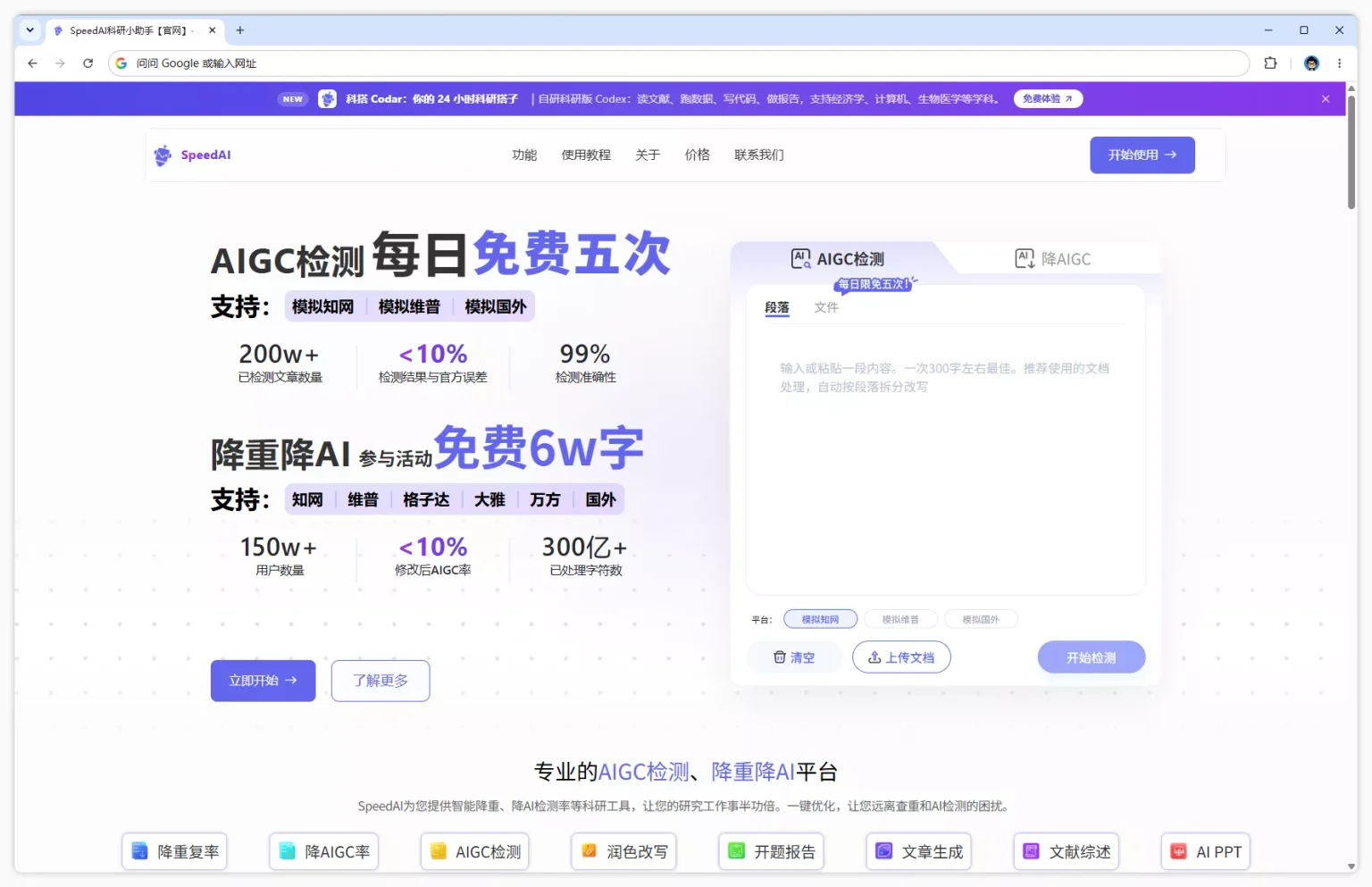Go back with the back arrow
This screenshot has width=1372, height=887.
coord(32,63)
